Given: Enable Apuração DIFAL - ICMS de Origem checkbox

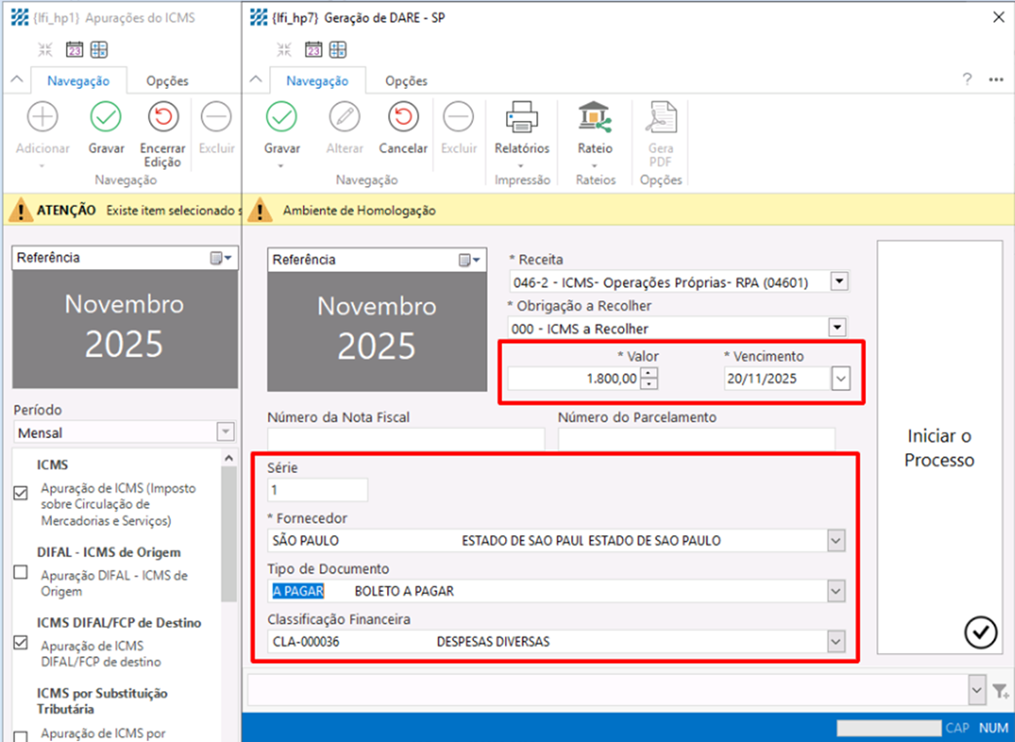Looking at the screenshot, I should click(21, 572).
